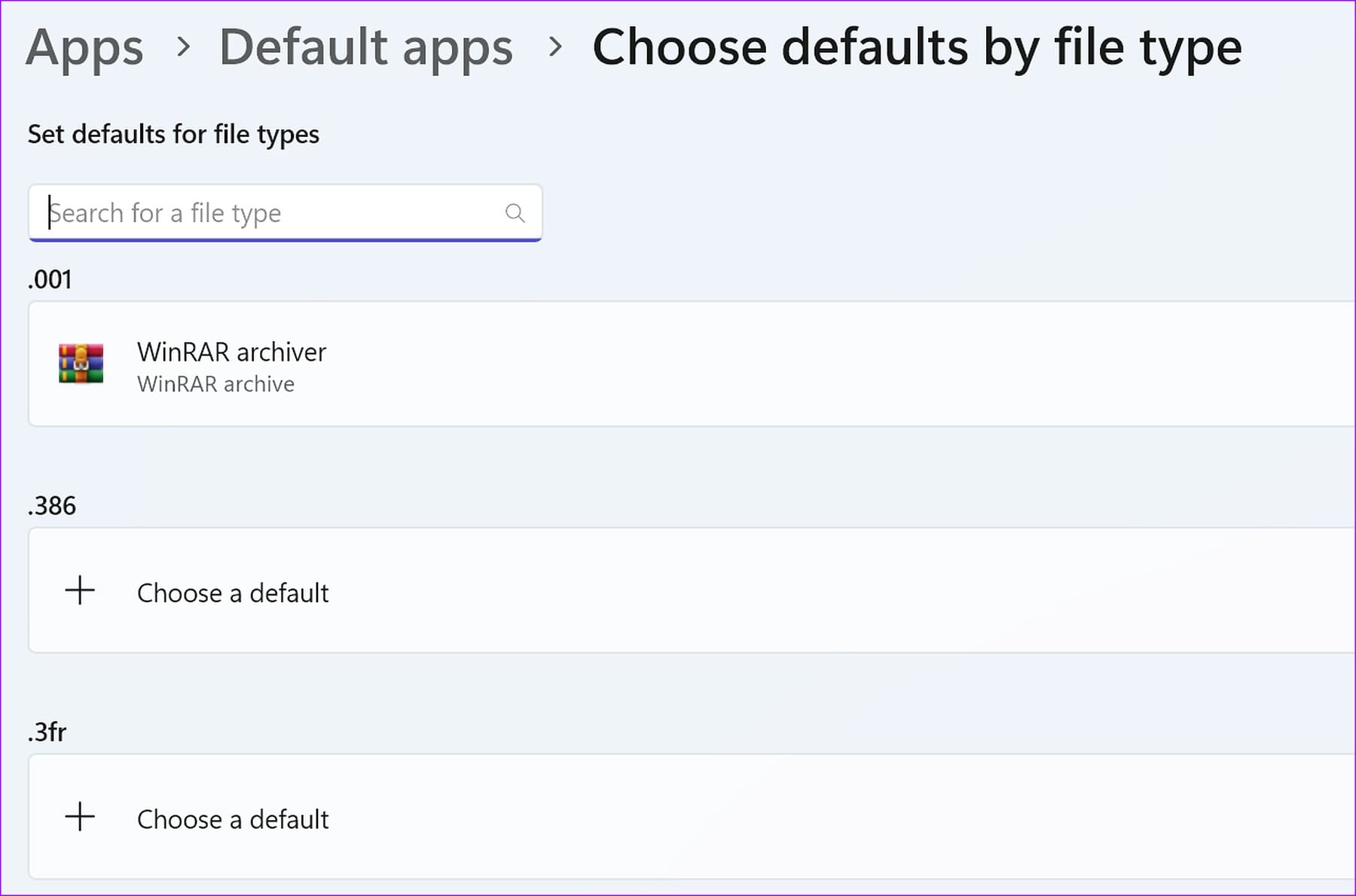
Task: Click chevron before Choose defaults by file type
Action: click(x=555, y=47)
